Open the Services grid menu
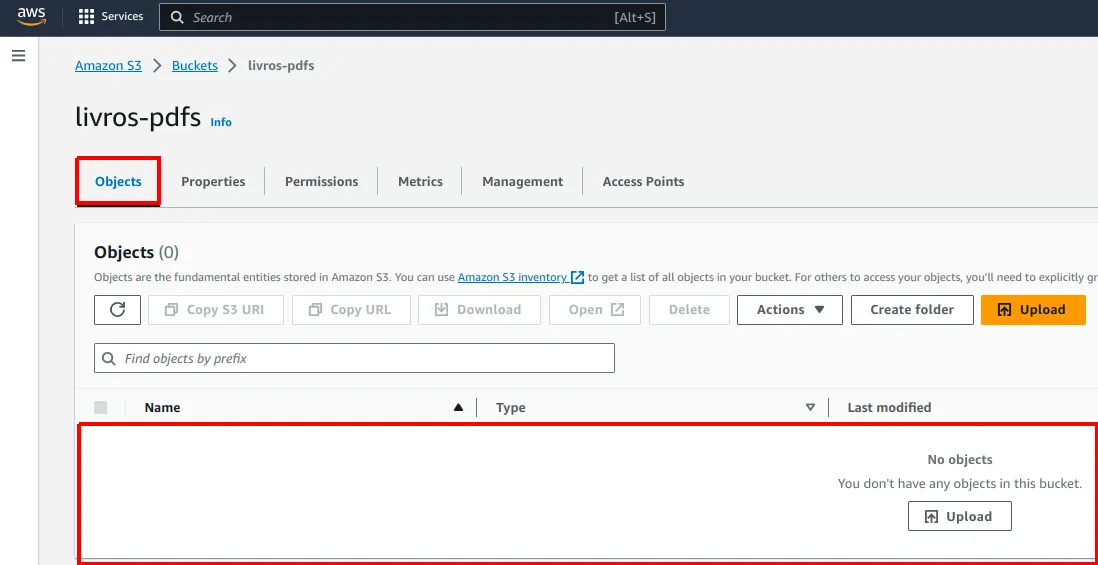Image resolution: width=1098 pixels, height=565 pixels. click(86, 17)
